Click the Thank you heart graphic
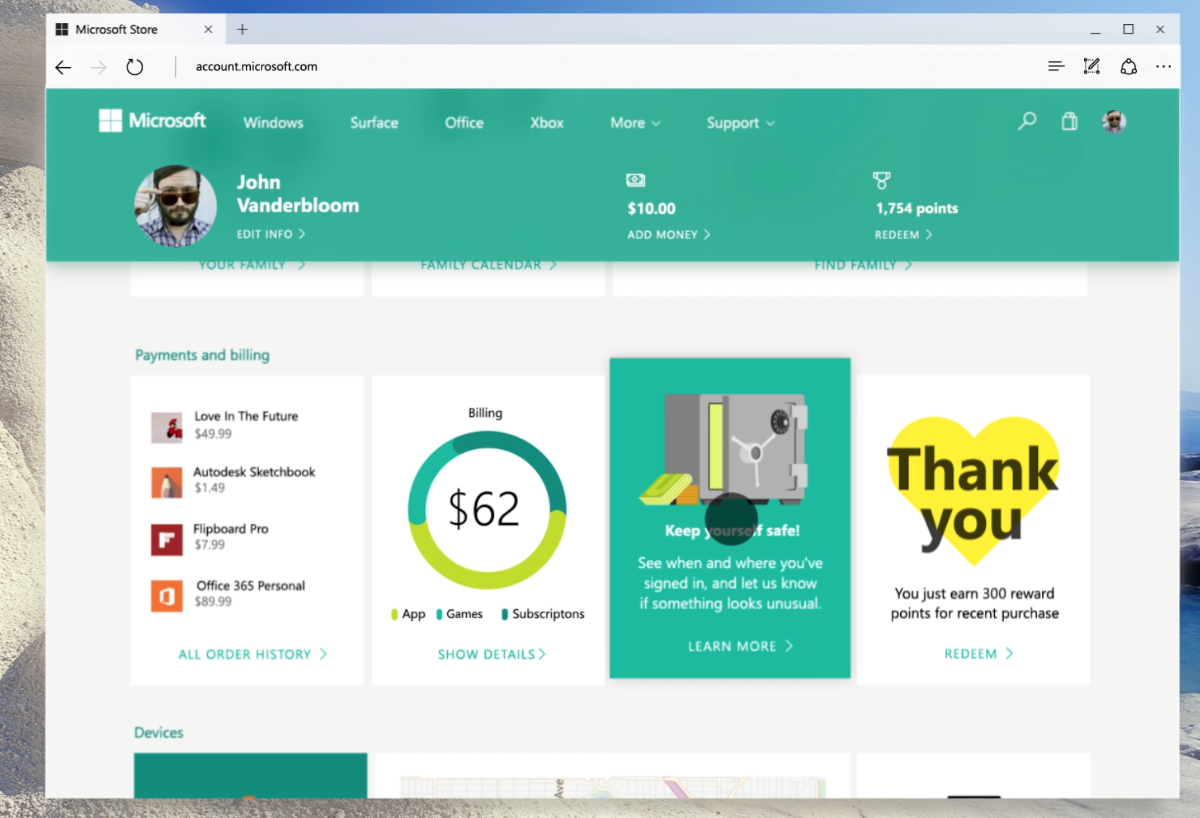Viewport: 1200px width, 818px height. coord(973,490)
